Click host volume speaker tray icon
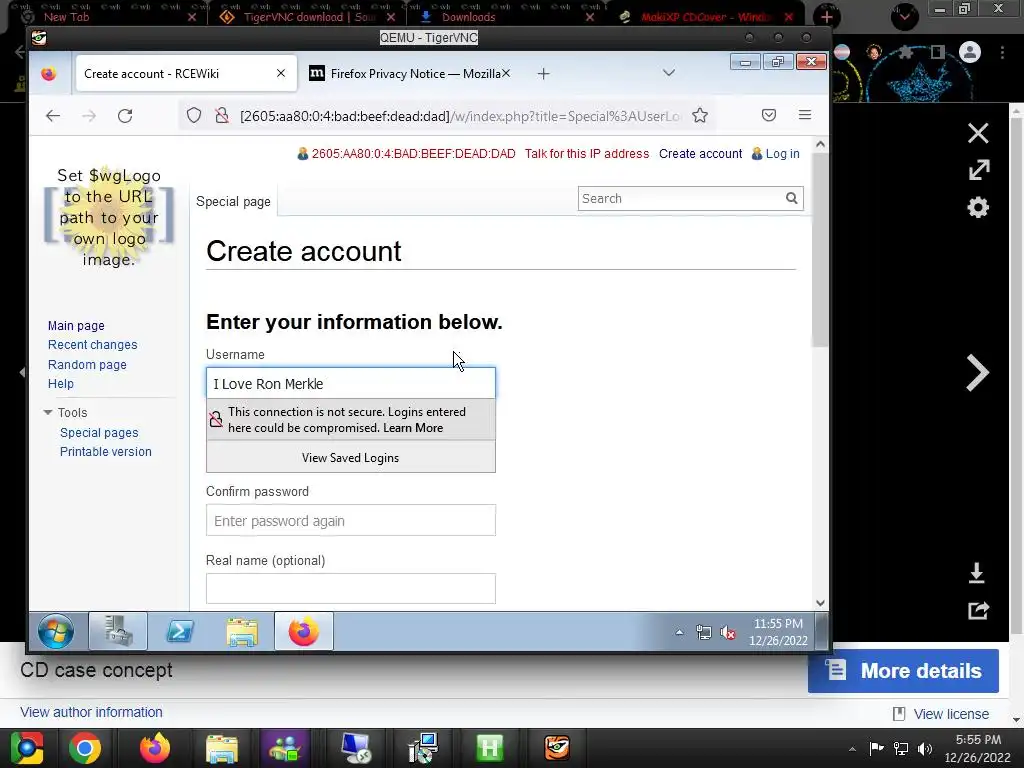This screenshot has width=1024, height=768. 925,748
